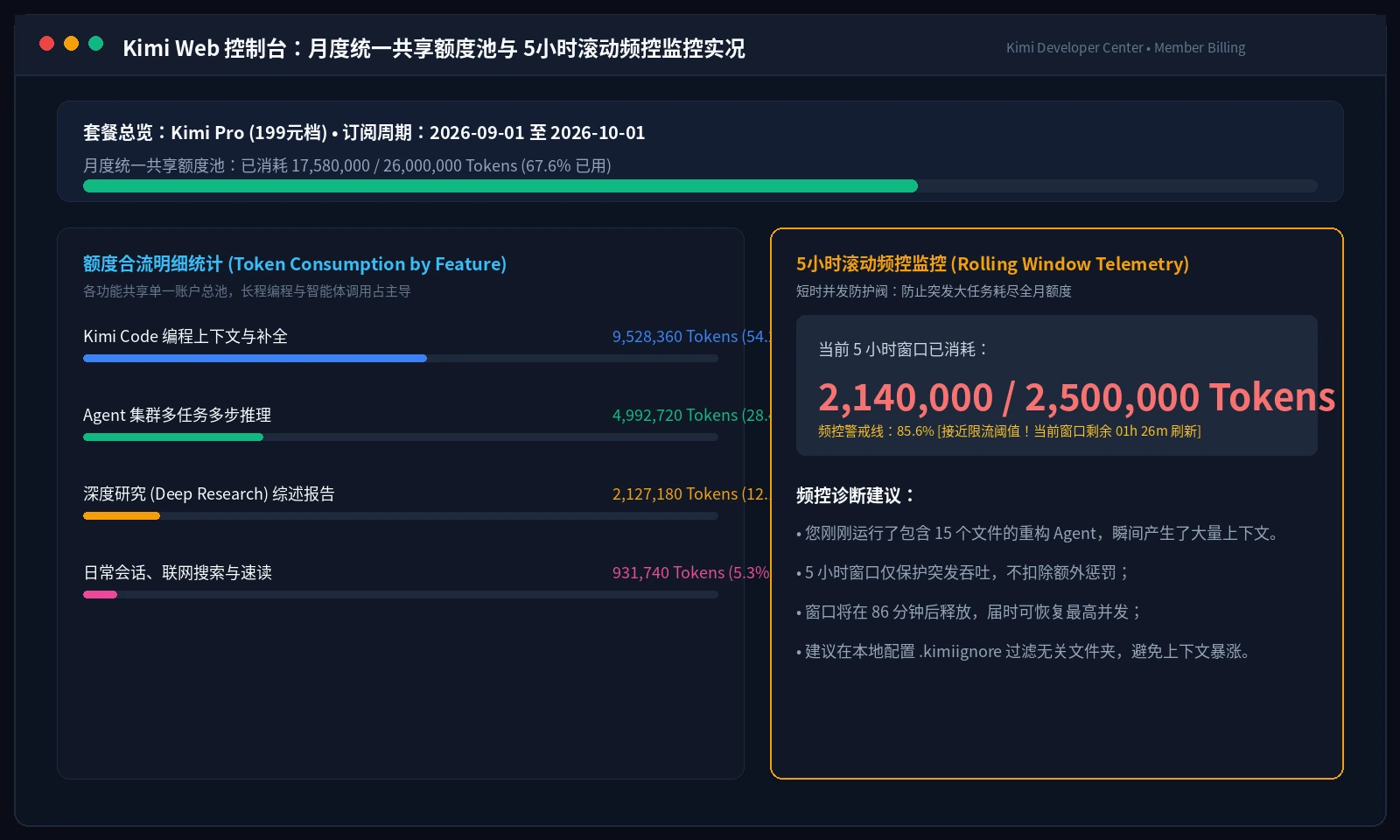Select the Agent 集群多任务多步推理 label
The width and height of the screenshot is (1400, 840).
pyautogui.click(x=178, y=415)
